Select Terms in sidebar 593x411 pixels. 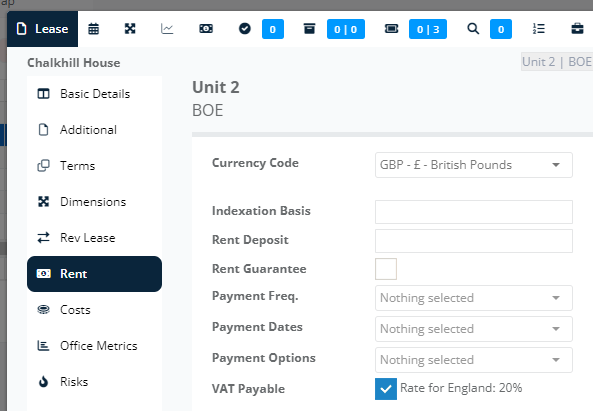(x=95, y=166)
